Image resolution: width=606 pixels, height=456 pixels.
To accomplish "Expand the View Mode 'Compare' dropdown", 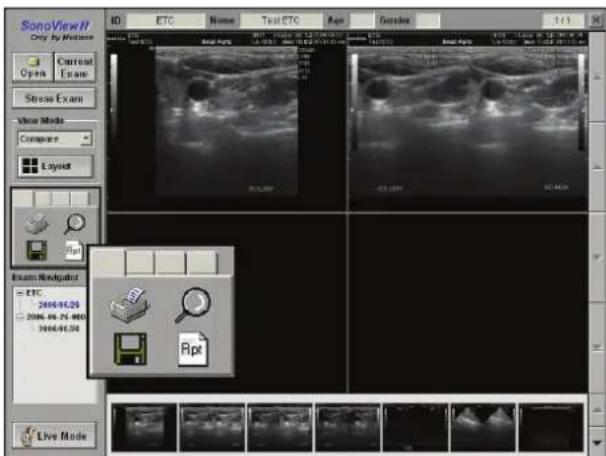I will (x=86, y=138).
